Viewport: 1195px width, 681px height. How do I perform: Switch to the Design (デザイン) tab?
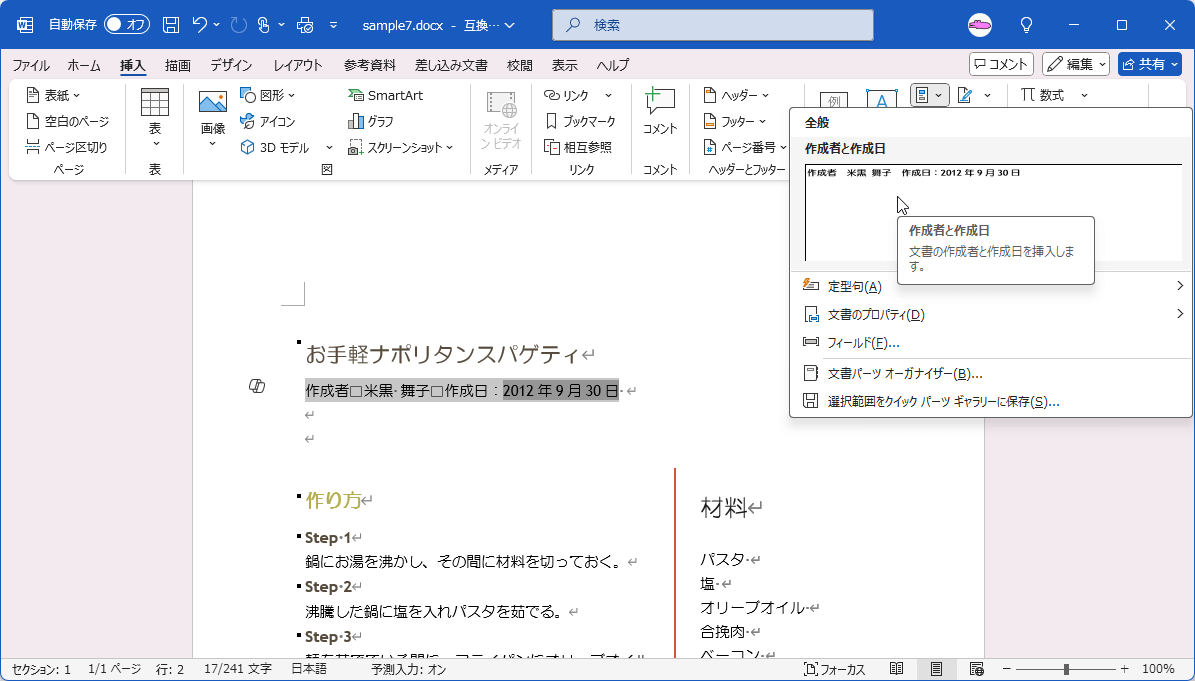coord(232,66)
